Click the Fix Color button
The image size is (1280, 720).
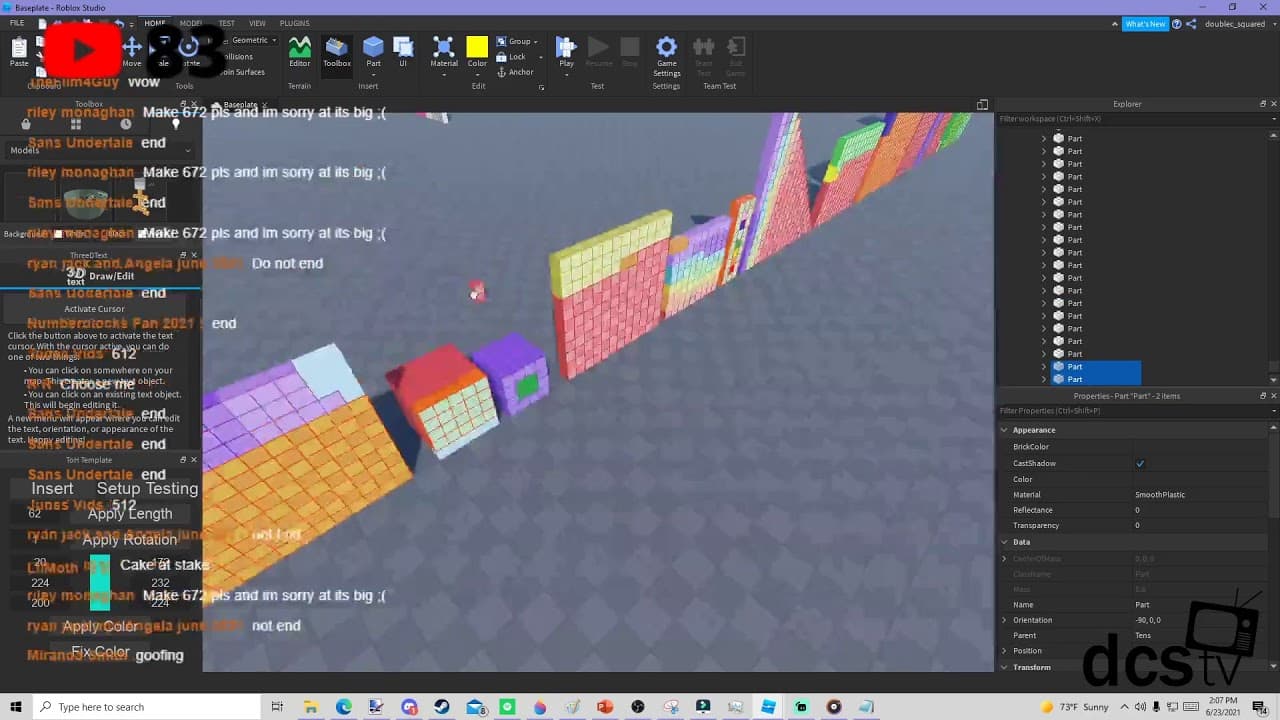100,652
